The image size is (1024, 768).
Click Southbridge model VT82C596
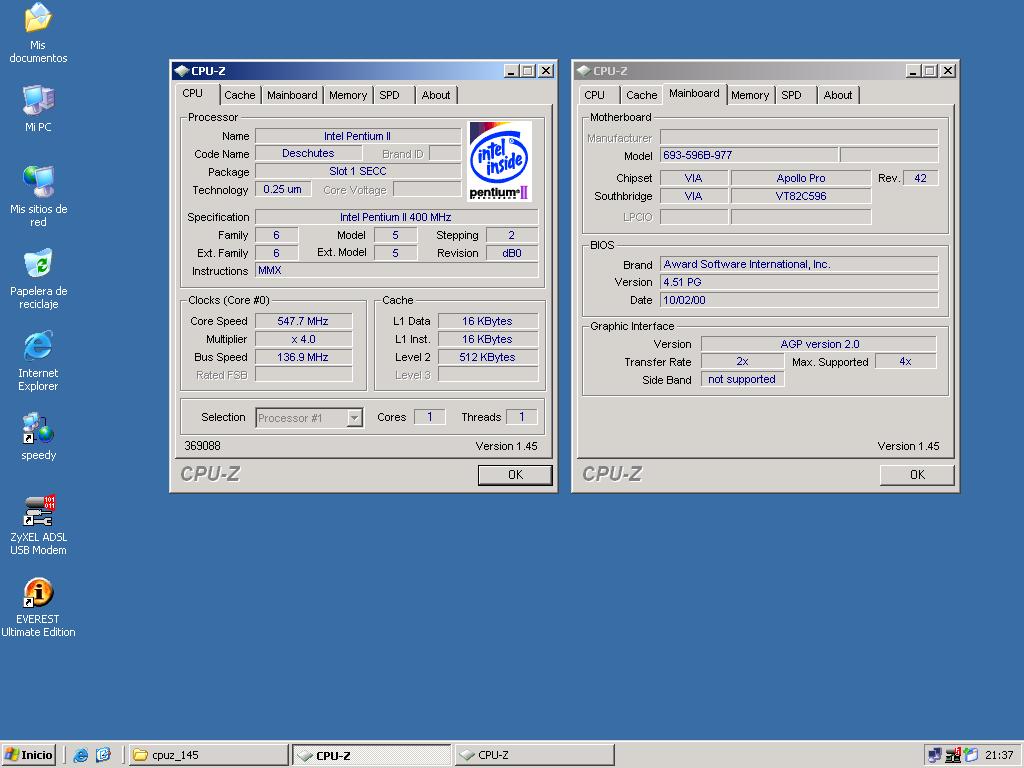(801, 196)
